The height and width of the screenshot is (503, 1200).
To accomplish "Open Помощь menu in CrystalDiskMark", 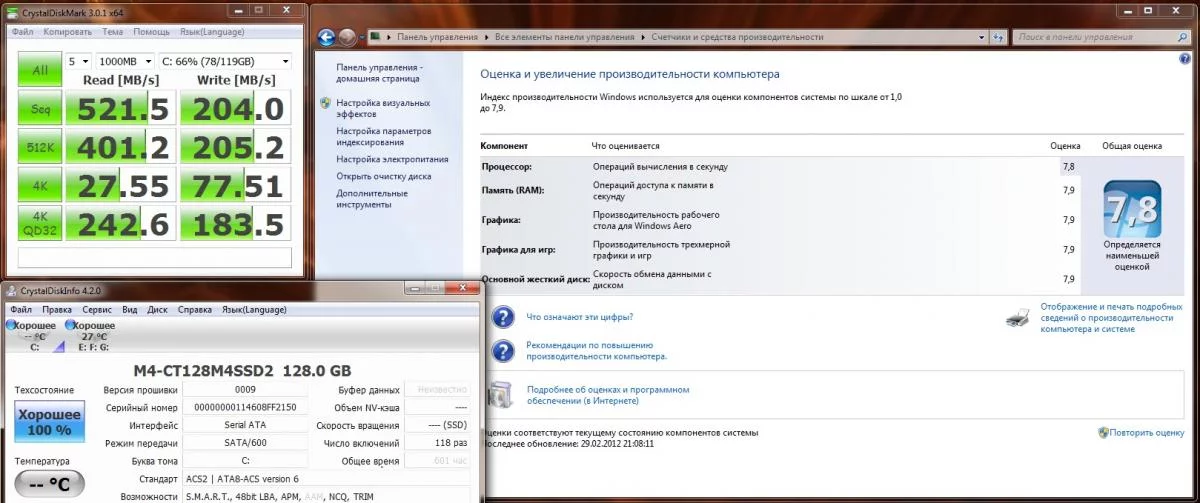I will [x=154, y=31].
